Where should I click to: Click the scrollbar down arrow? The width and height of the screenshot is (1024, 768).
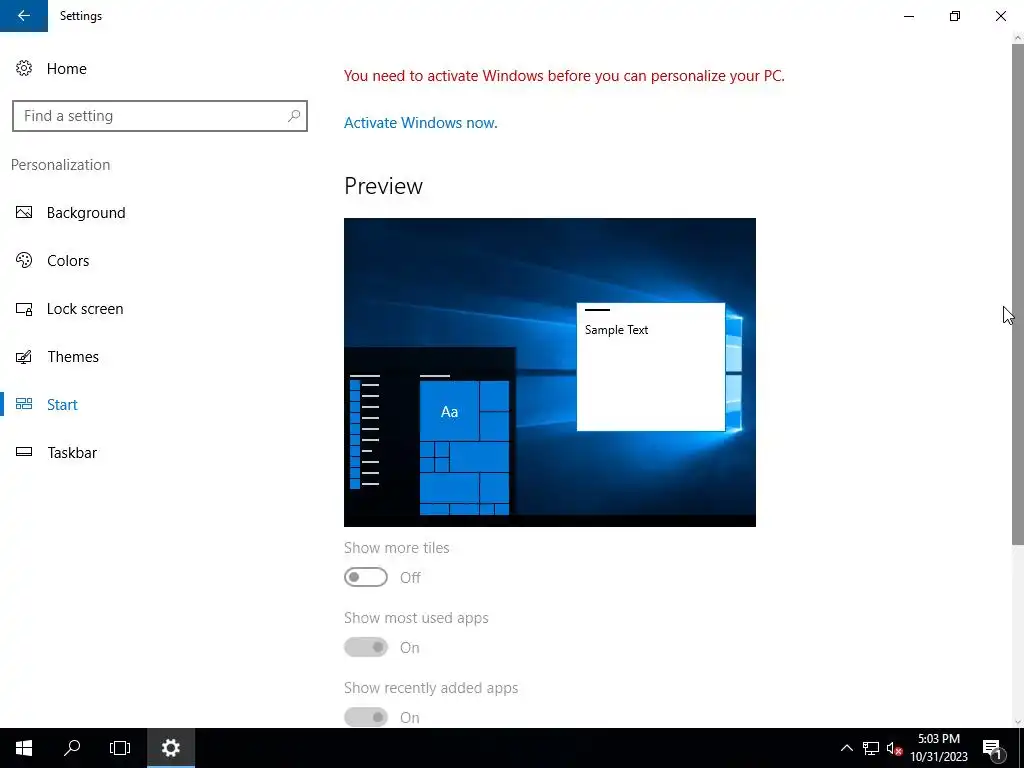click(x=1017, y=722)
